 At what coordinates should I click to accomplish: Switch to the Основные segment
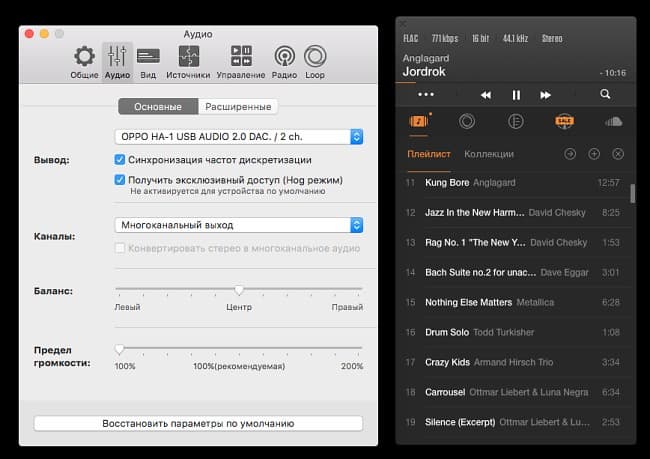pos(158,107)
